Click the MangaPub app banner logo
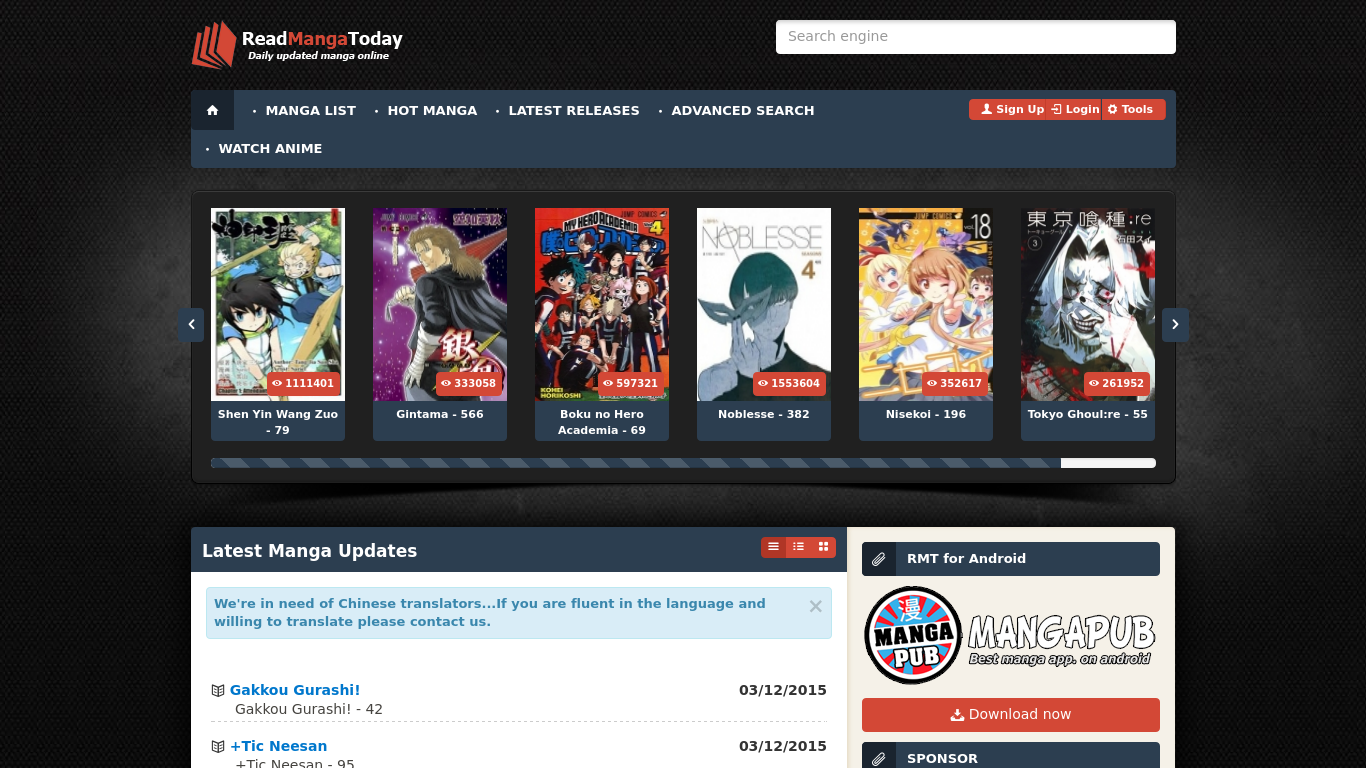1366x768 pixels. [x=1010, y=635]
